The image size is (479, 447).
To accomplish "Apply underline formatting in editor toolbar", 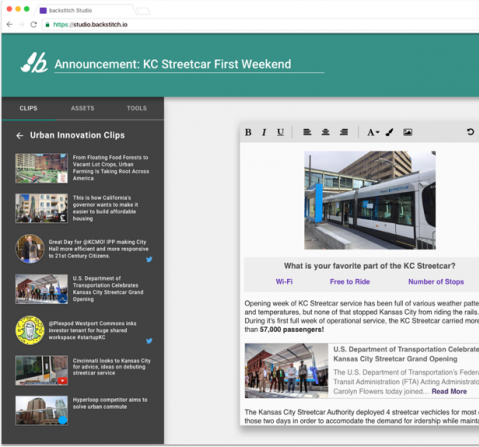I will click(280, 132).
